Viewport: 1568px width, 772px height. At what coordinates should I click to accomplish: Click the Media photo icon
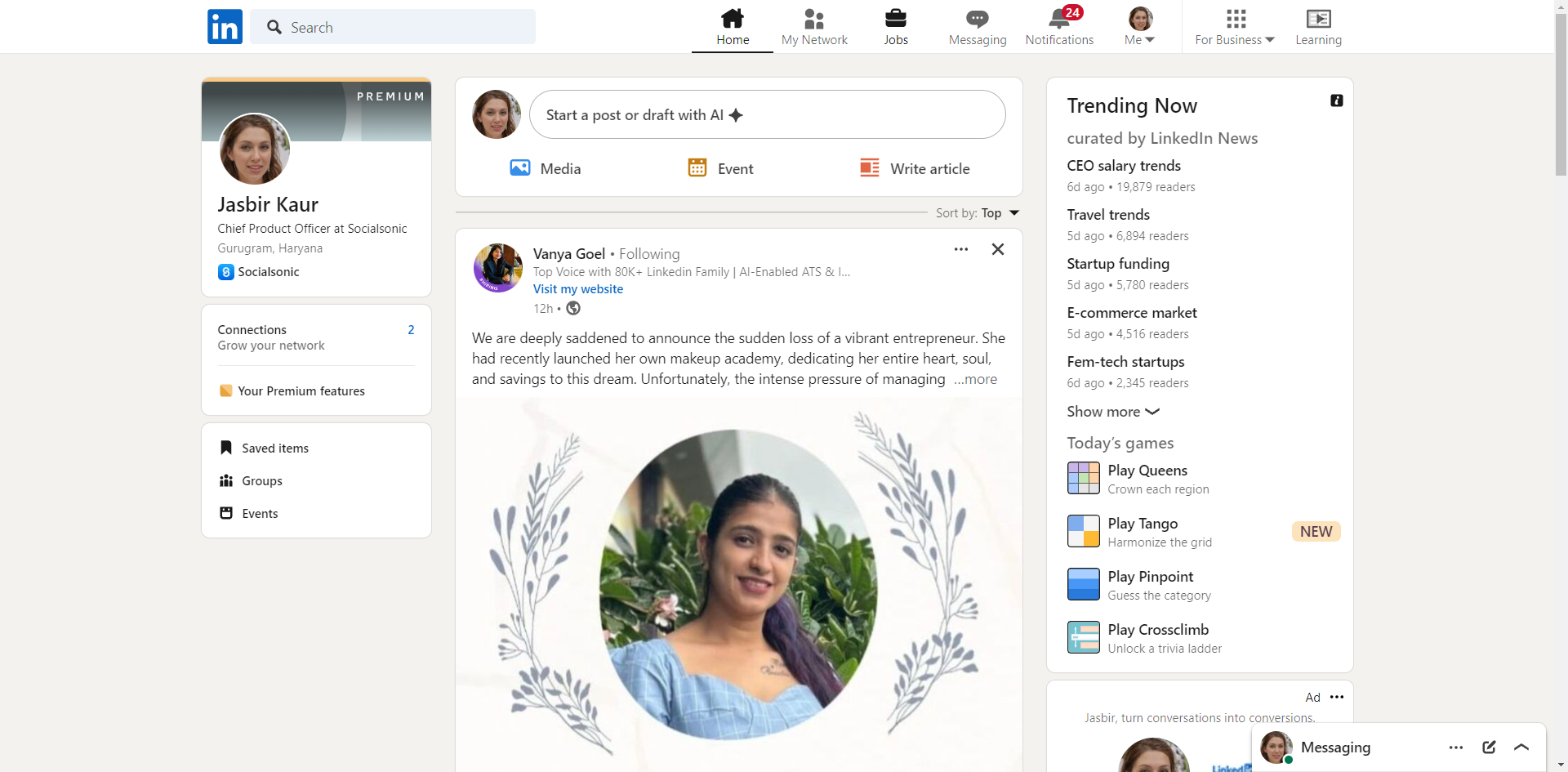pyautogui.click(x=520, y=168)
